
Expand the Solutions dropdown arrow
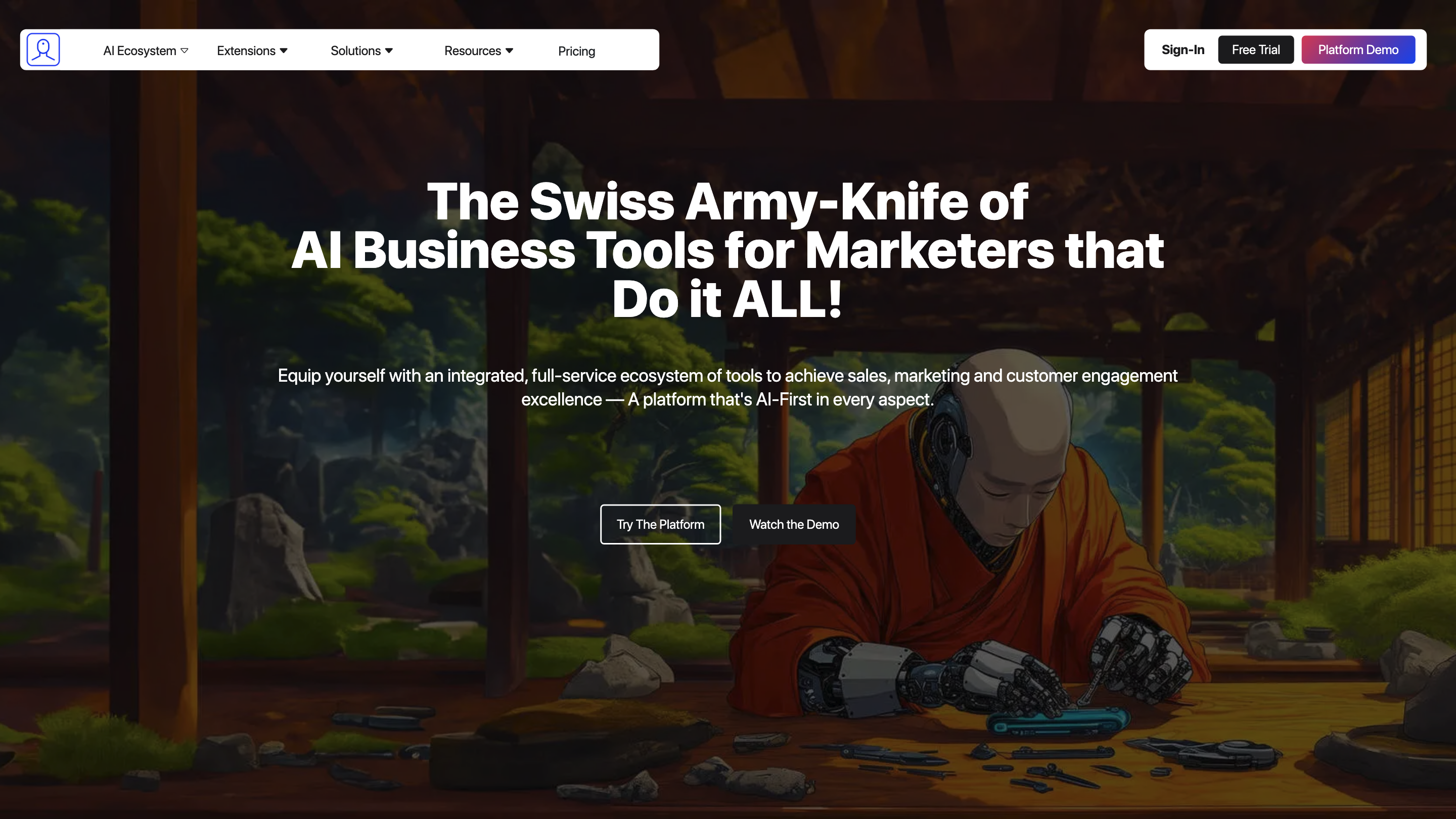389,51
